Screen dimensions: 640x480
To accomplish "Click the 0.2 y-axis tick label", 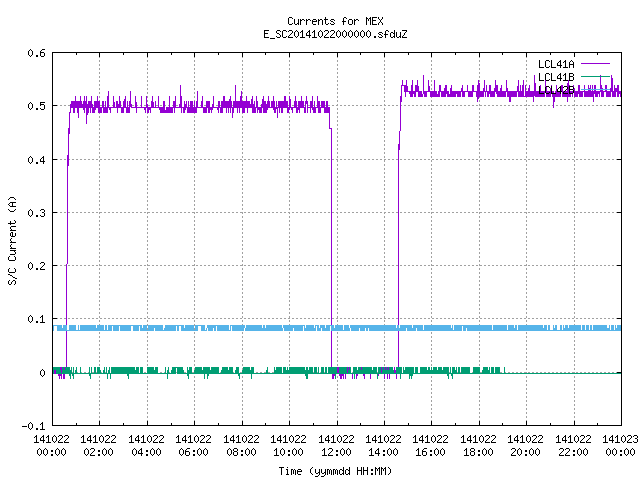I will pos(36,266).
